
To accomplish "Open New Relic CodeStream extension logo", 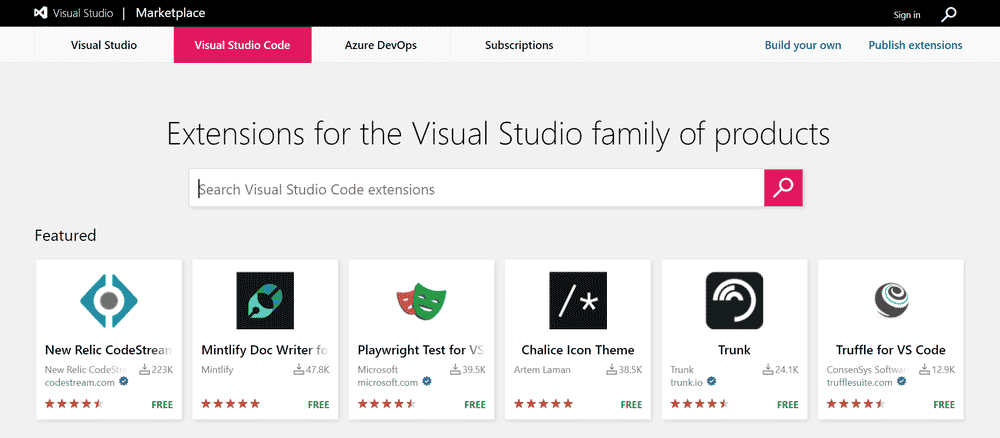I will click(x=109, y=300).
